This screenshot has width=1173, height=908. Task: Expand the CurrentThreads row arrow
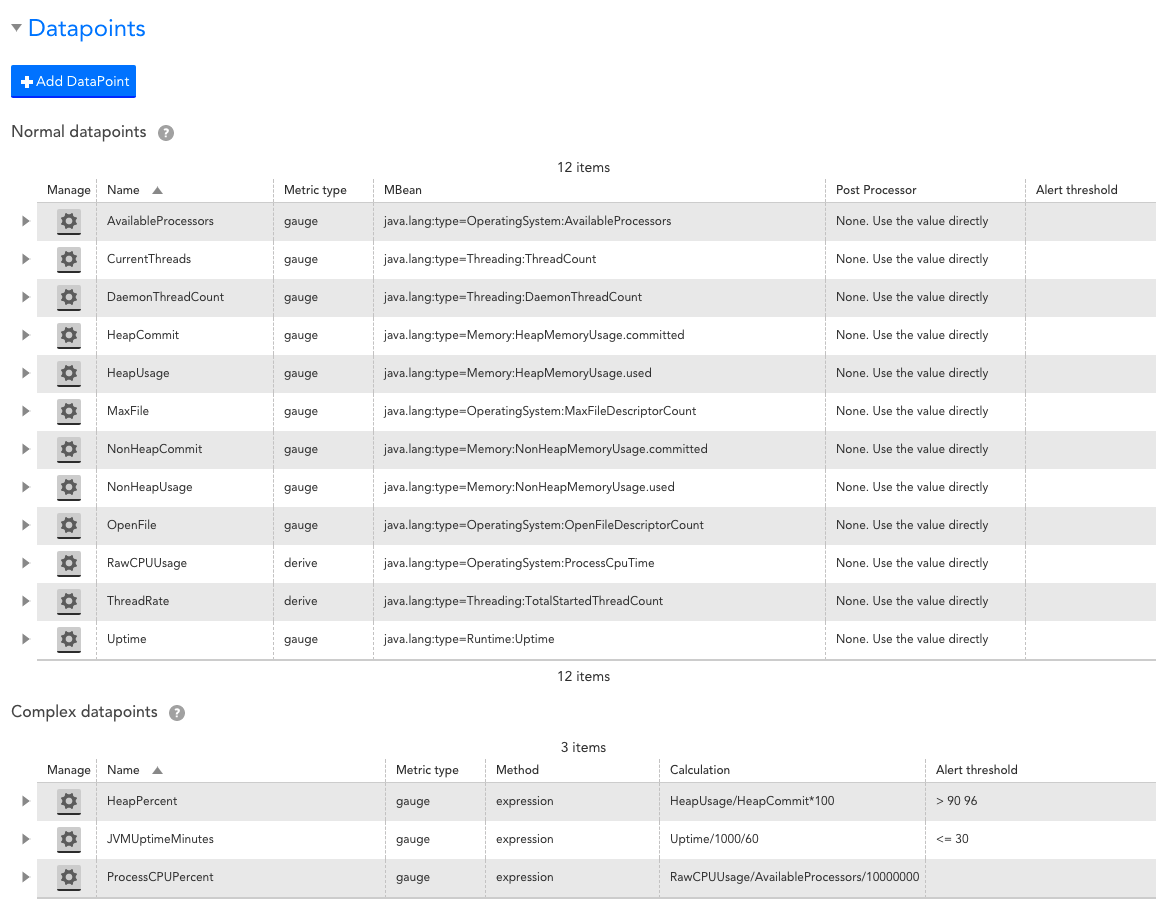(26, 259)
